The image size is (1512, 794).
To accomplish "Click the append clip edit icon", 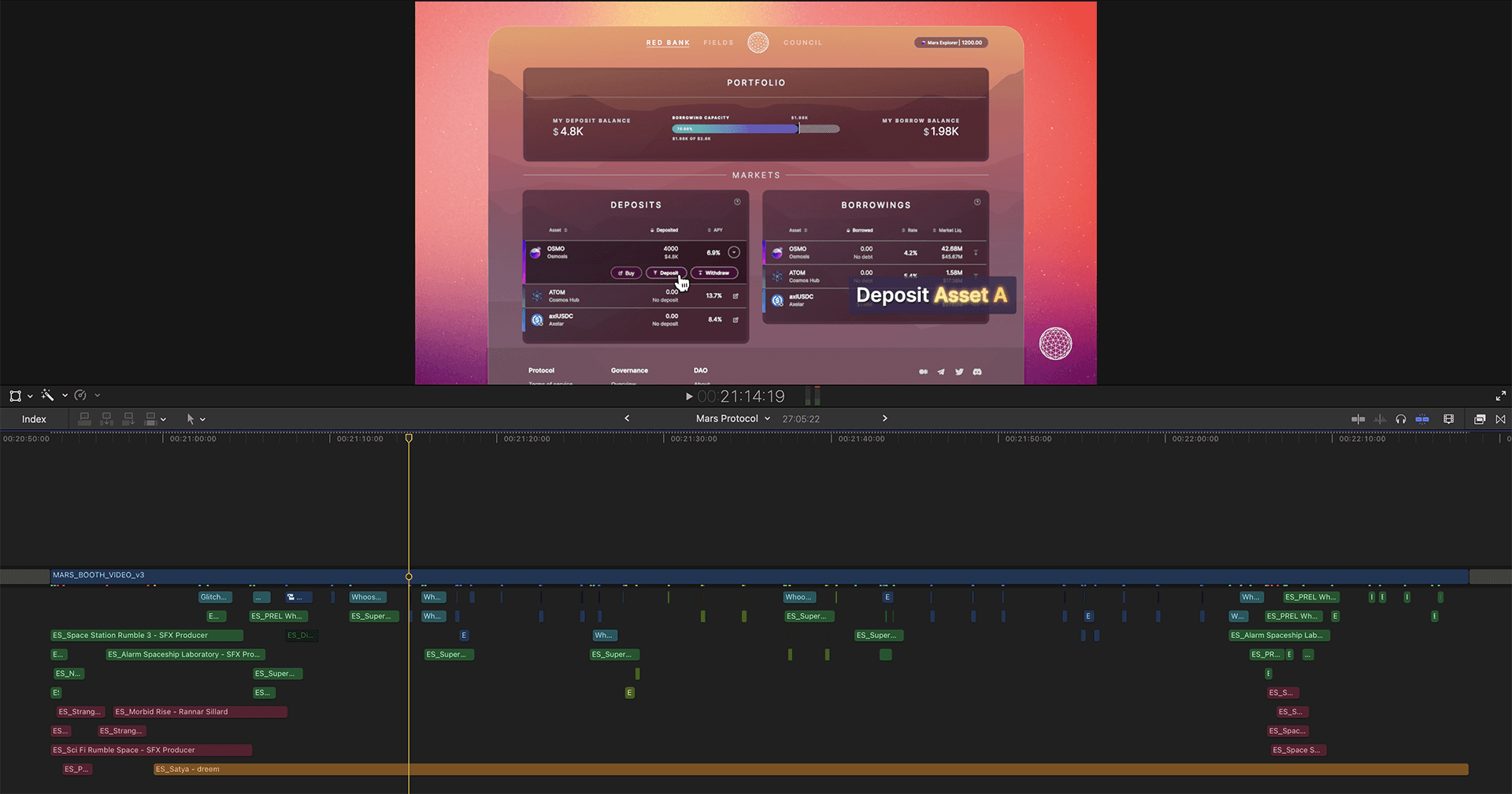I will click(129, 419).
